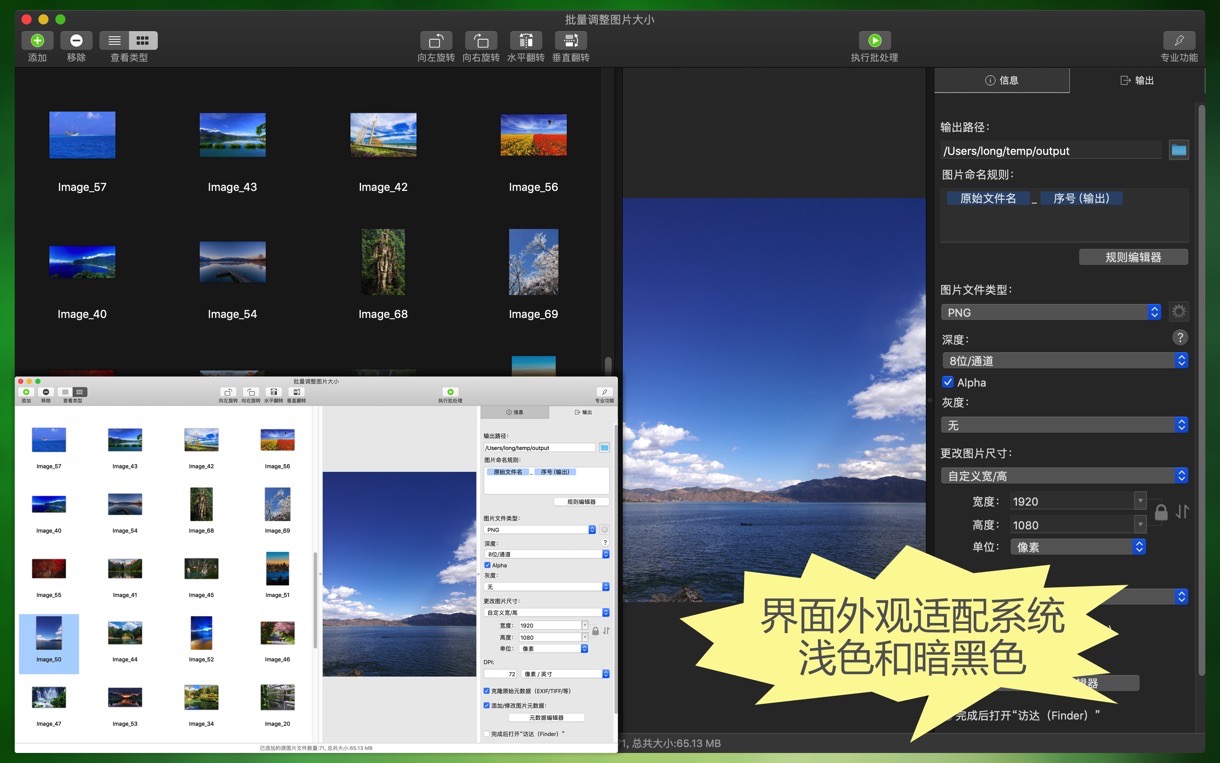
Task: Toggle Alpha checkbox in the light window
Action: [x=487, y=565]
